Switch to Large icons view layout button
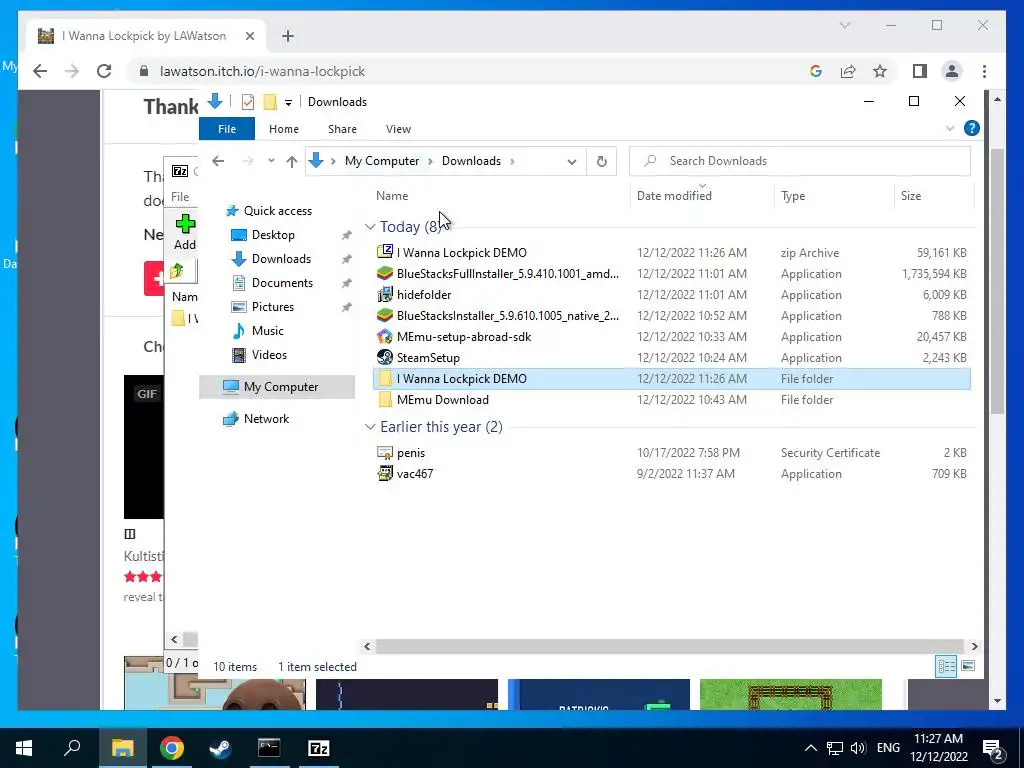 click(x=968, y=666)
